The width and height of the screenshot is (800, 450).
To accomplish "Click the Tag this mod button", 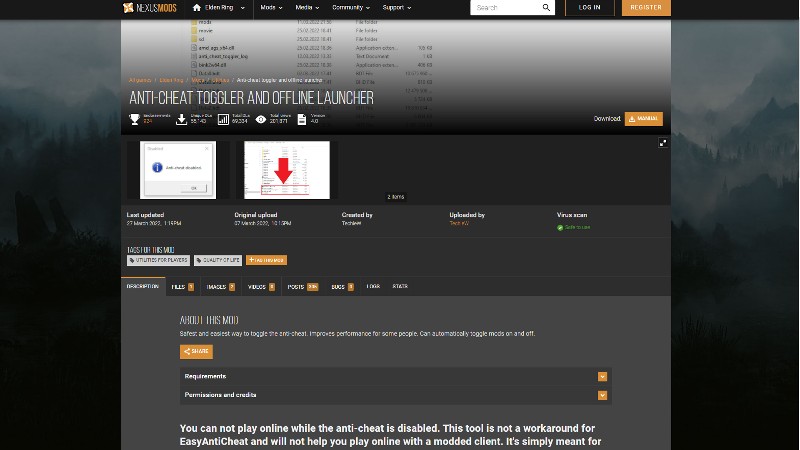I will (x=266, y=260).
